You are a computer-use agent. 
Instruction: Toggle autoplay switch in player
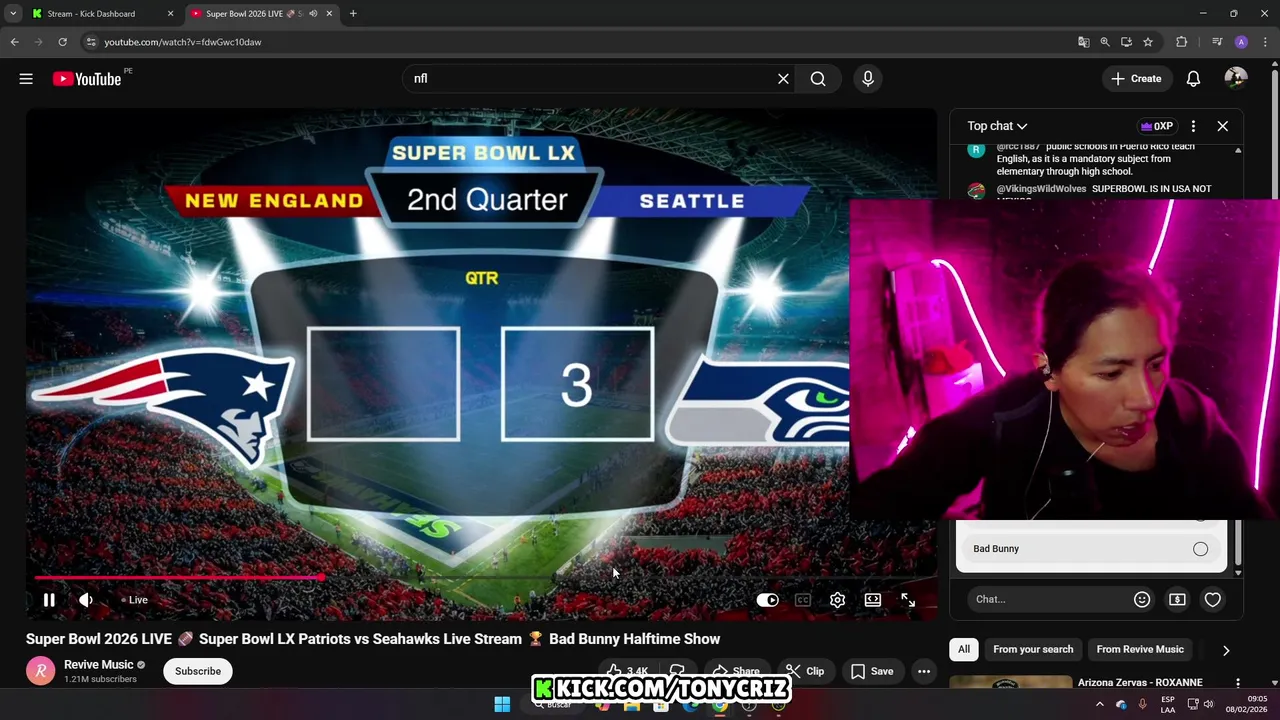(x=767, y=600)
